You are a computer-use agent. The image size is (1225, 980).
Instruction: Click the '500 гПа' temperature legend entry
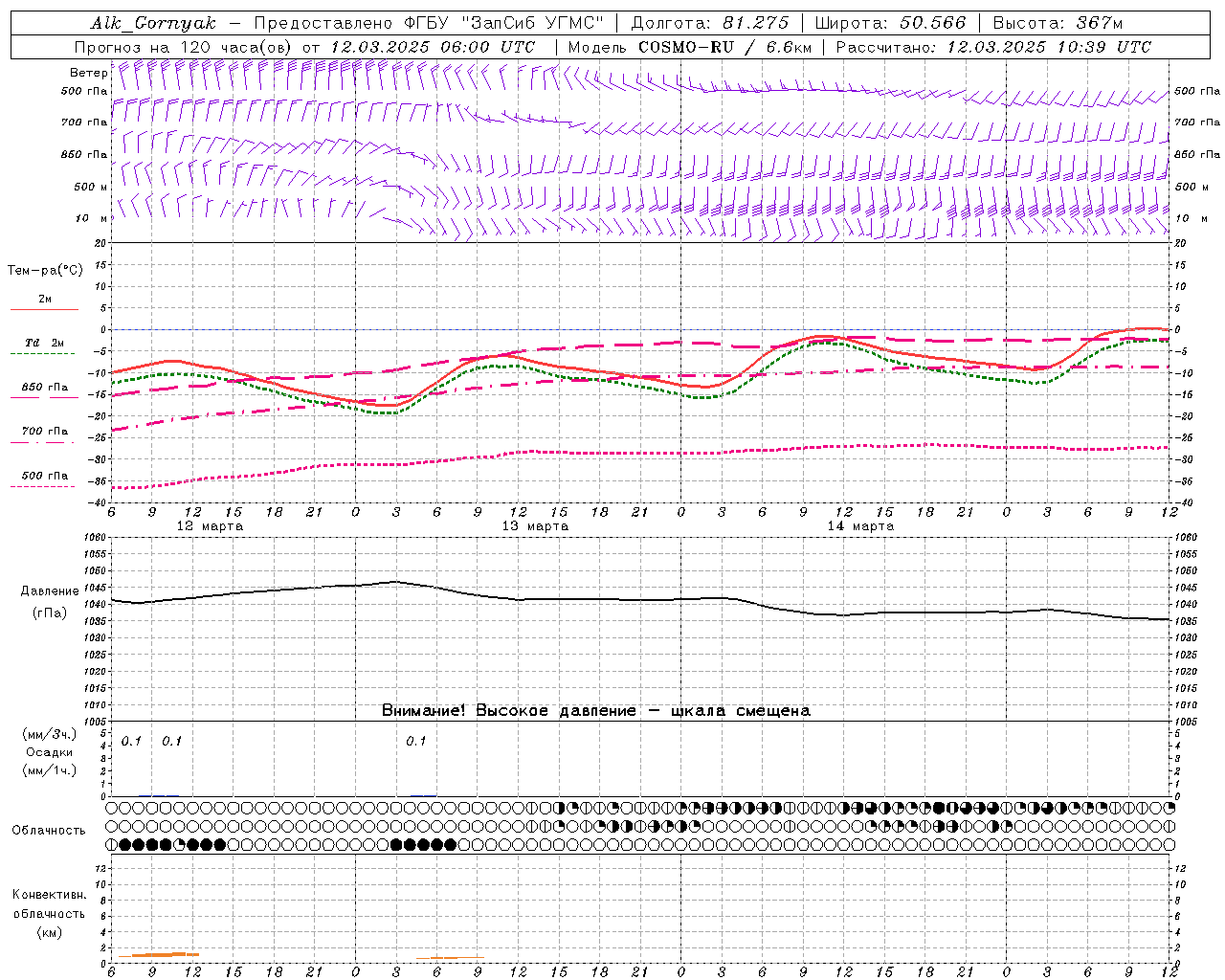point(45,476)
